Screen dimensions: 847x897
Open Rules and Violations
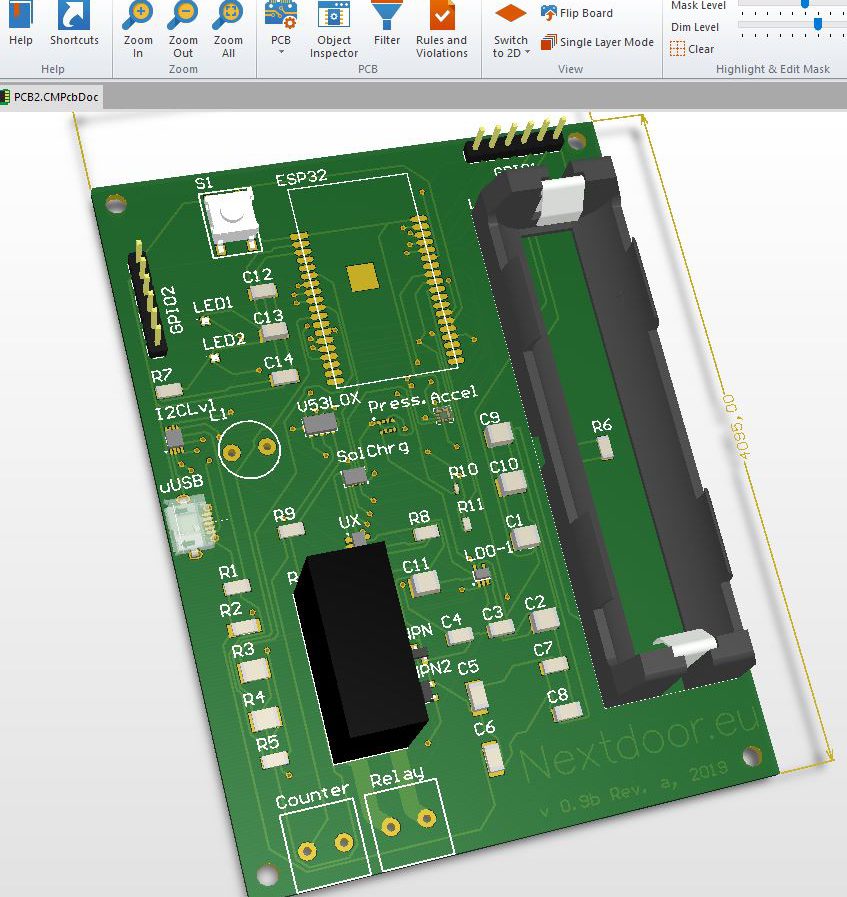(x=442, y=30)
